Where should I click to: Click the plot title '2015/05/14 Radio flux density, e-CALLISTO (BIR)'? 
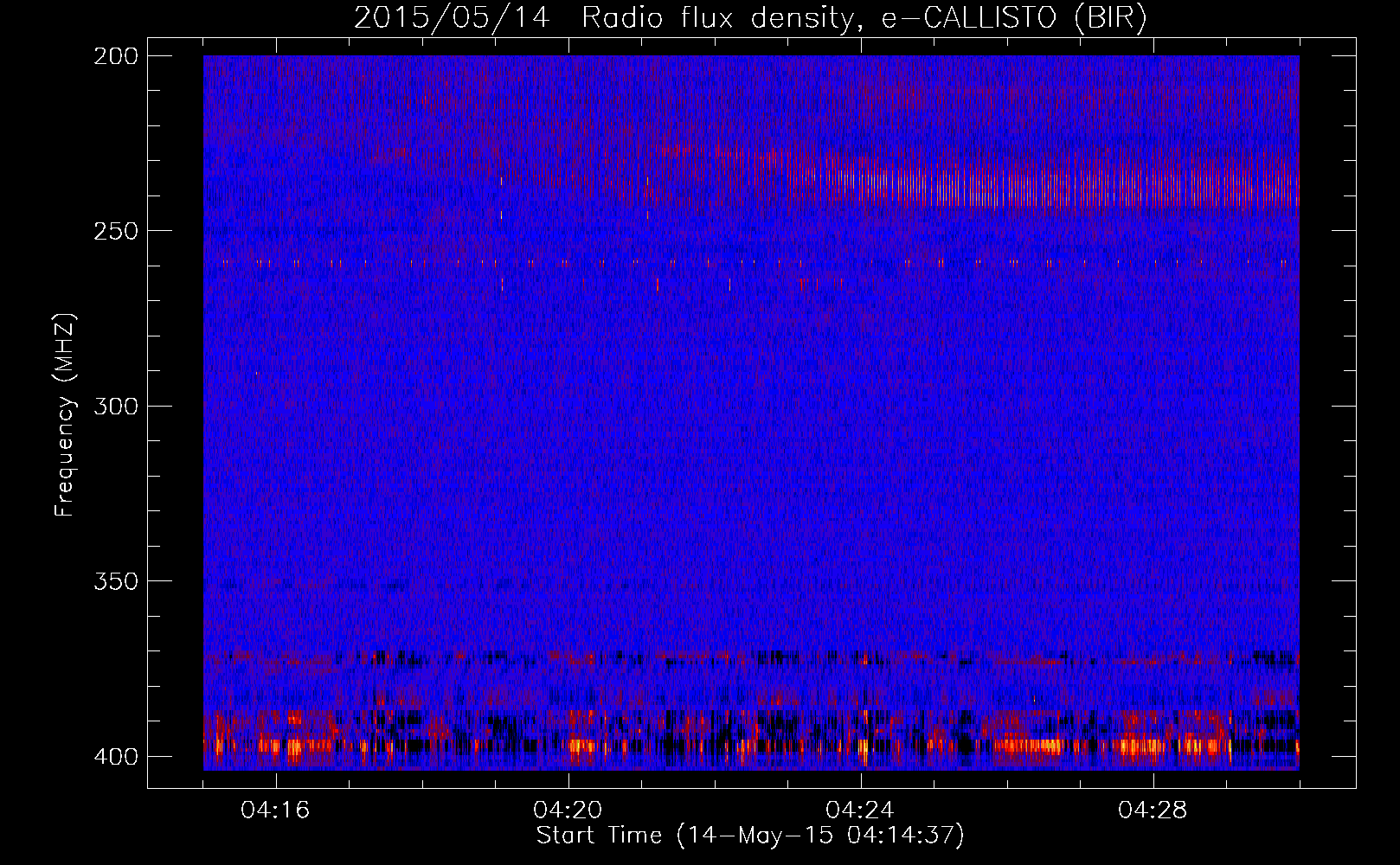click(x=750, y=18)
